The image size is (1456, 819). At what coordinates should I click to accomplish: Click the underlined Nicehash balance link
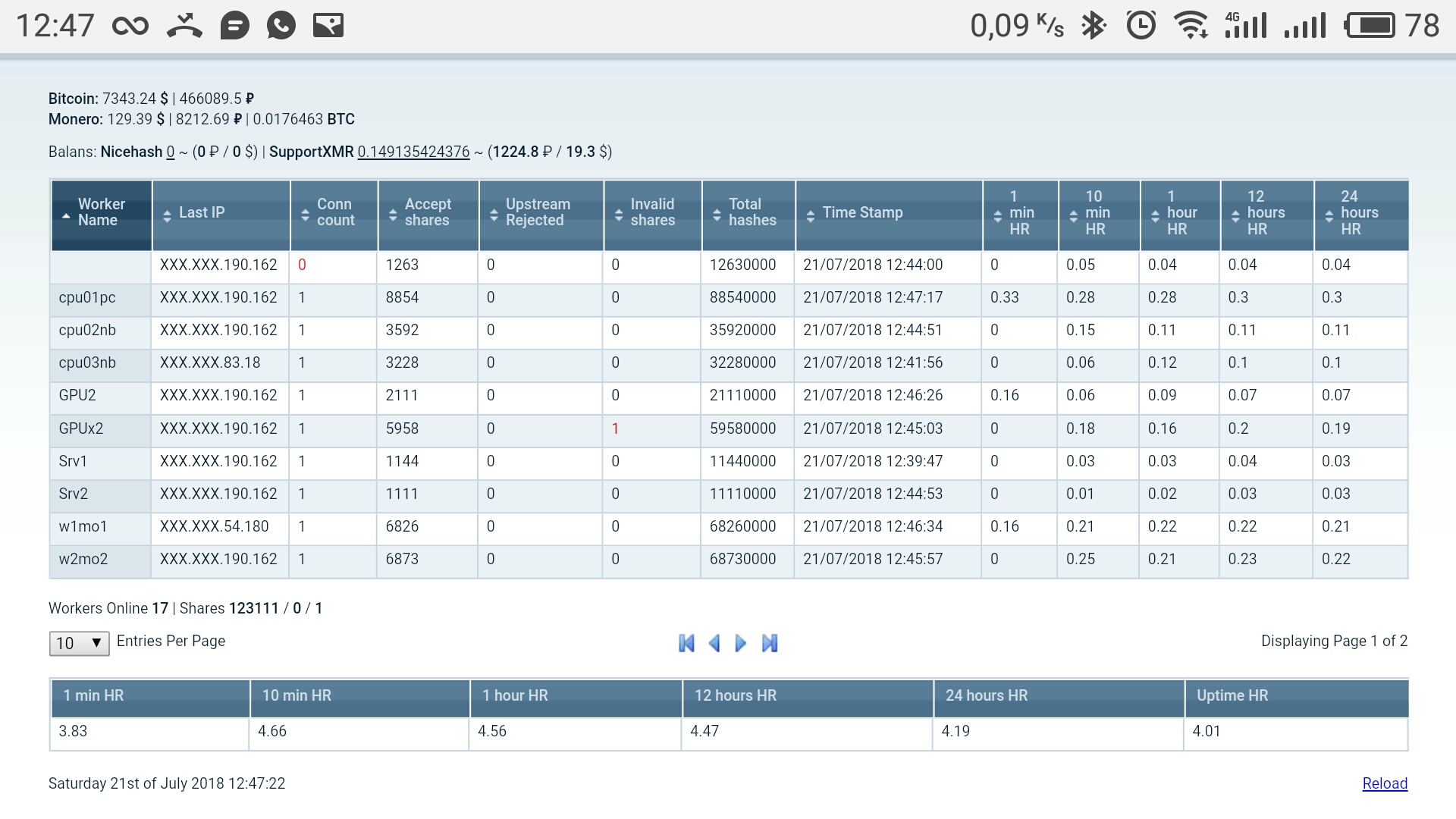168,152
